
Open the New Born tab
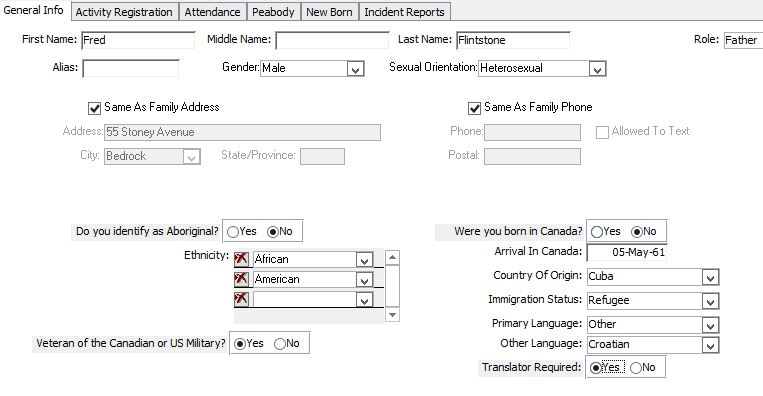[x=329, y=12]
